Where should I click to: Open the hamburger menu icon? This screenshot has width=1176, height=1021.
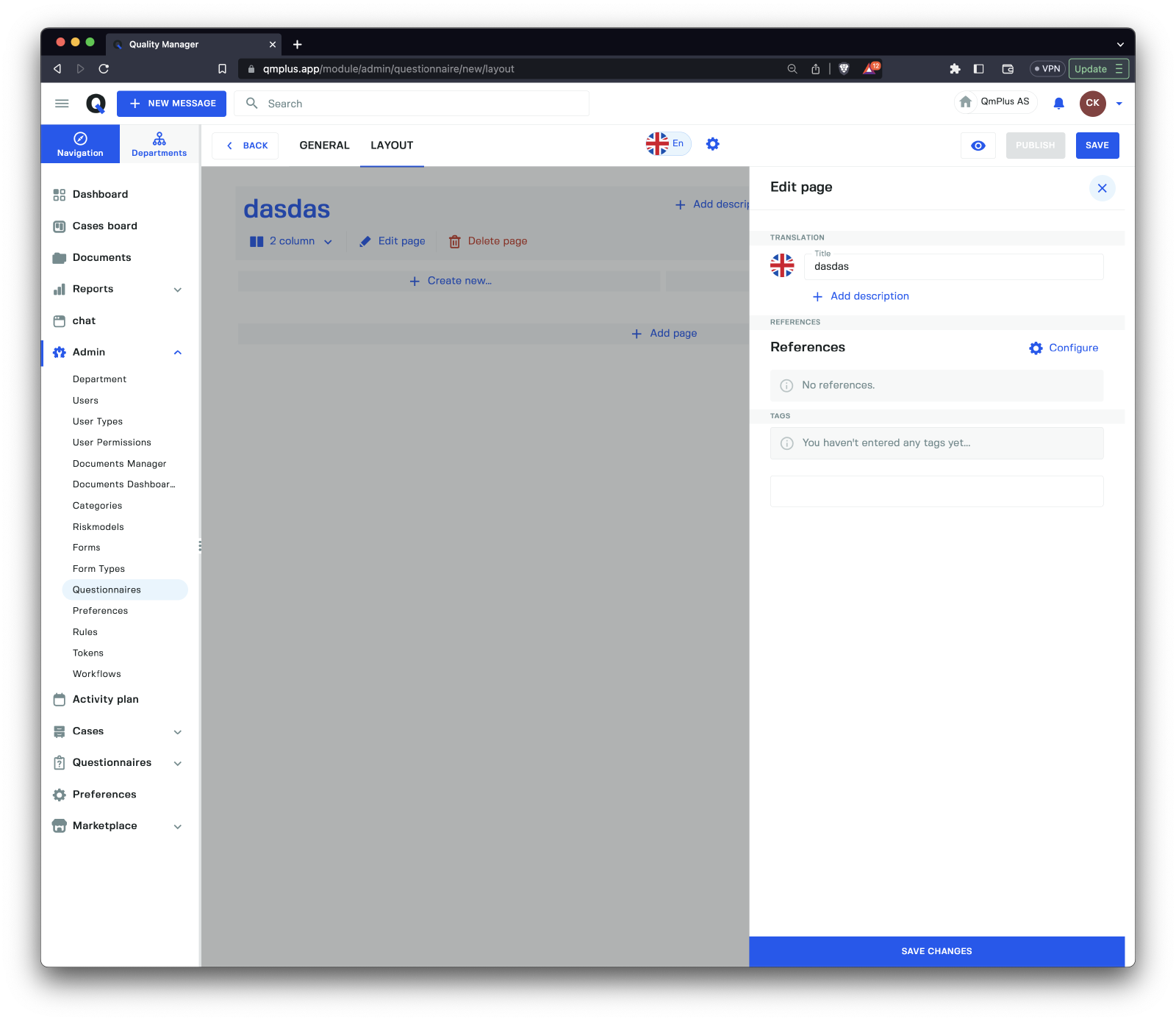tap(62, 104)
